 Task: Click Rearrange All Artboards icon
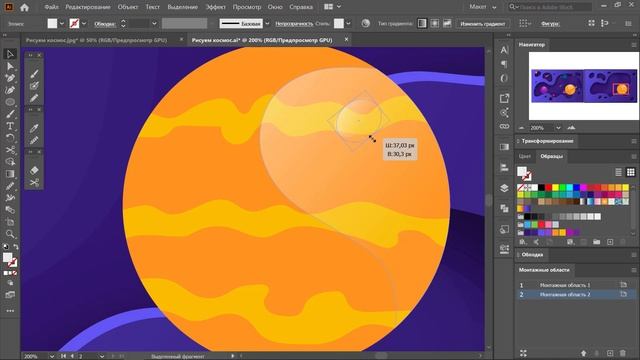tap(523, 353)
